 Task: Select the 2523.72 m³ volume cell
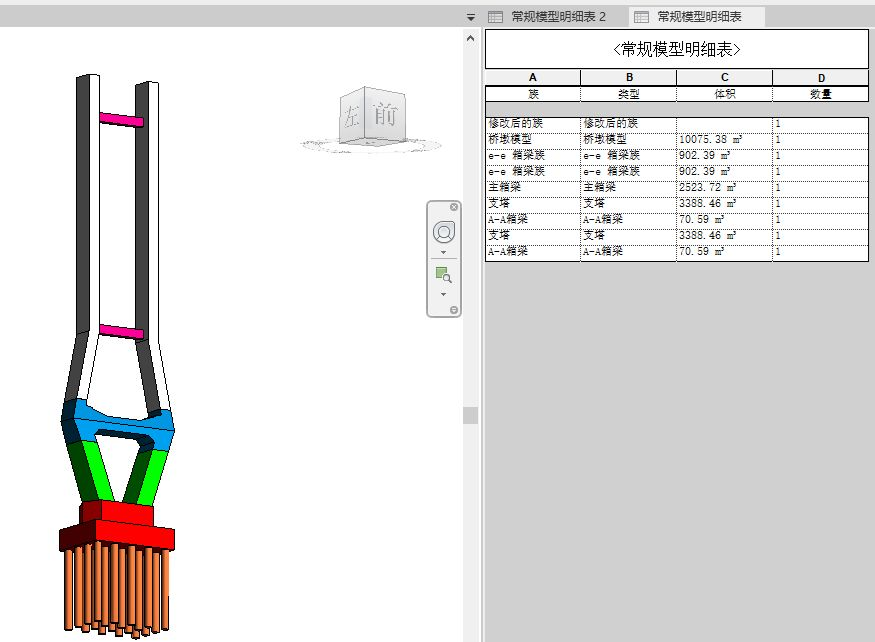pos(724,188)
